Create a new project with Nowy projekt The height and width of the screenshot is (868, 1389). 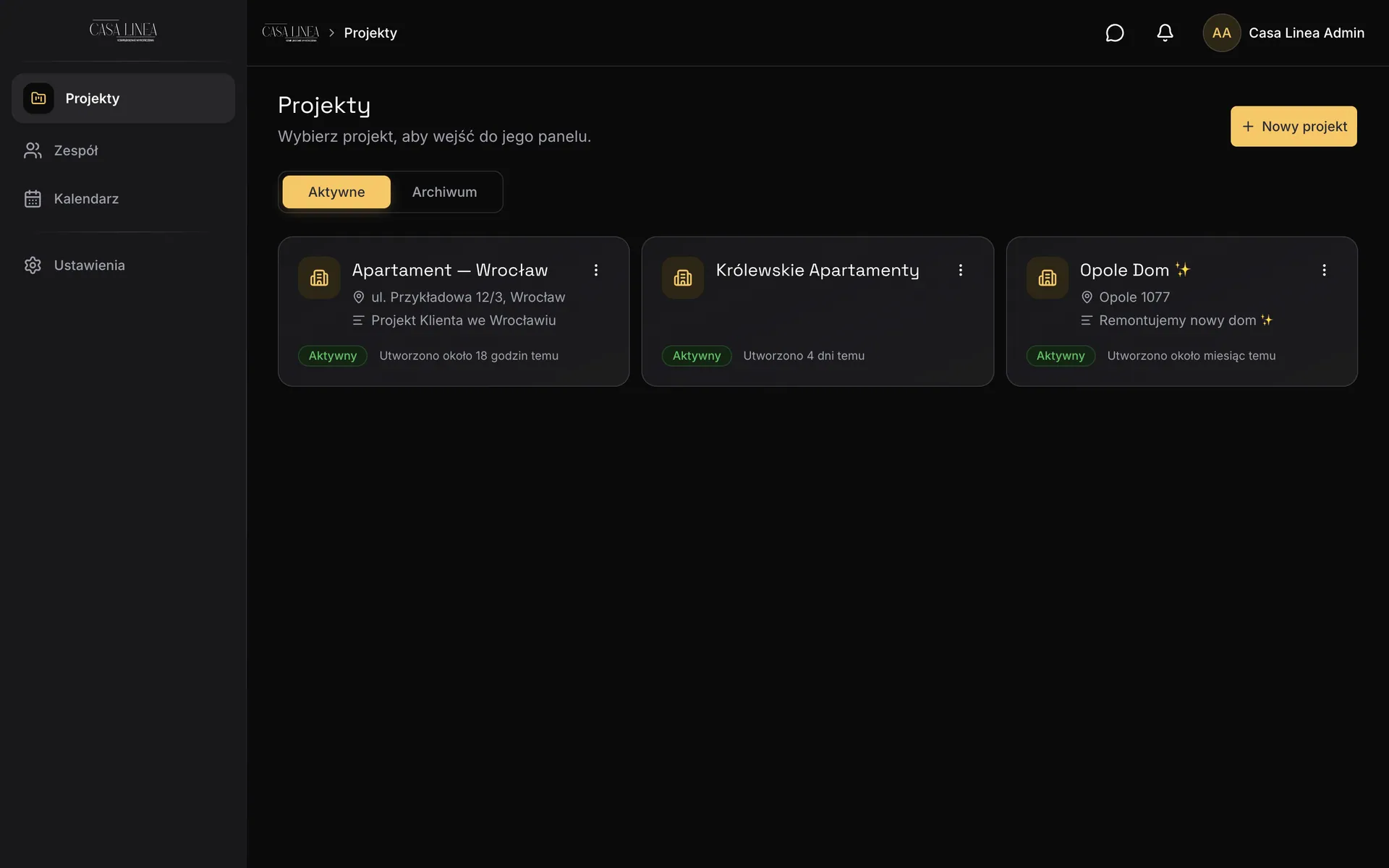click(1294, 127)
